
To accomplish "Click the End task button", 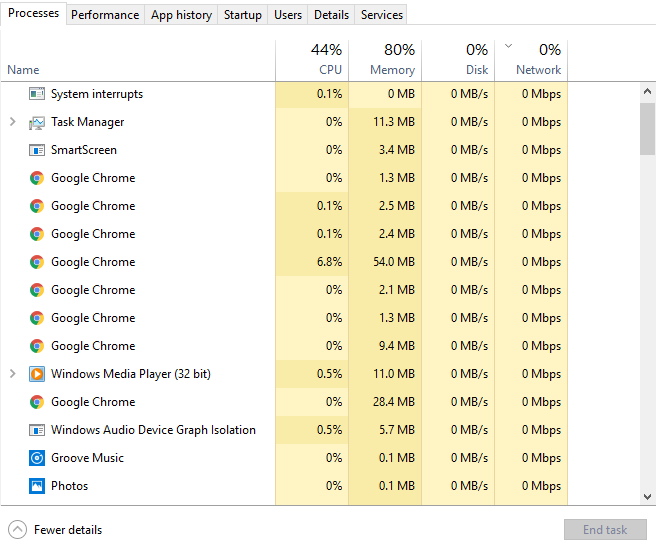I will pos(605,530).
